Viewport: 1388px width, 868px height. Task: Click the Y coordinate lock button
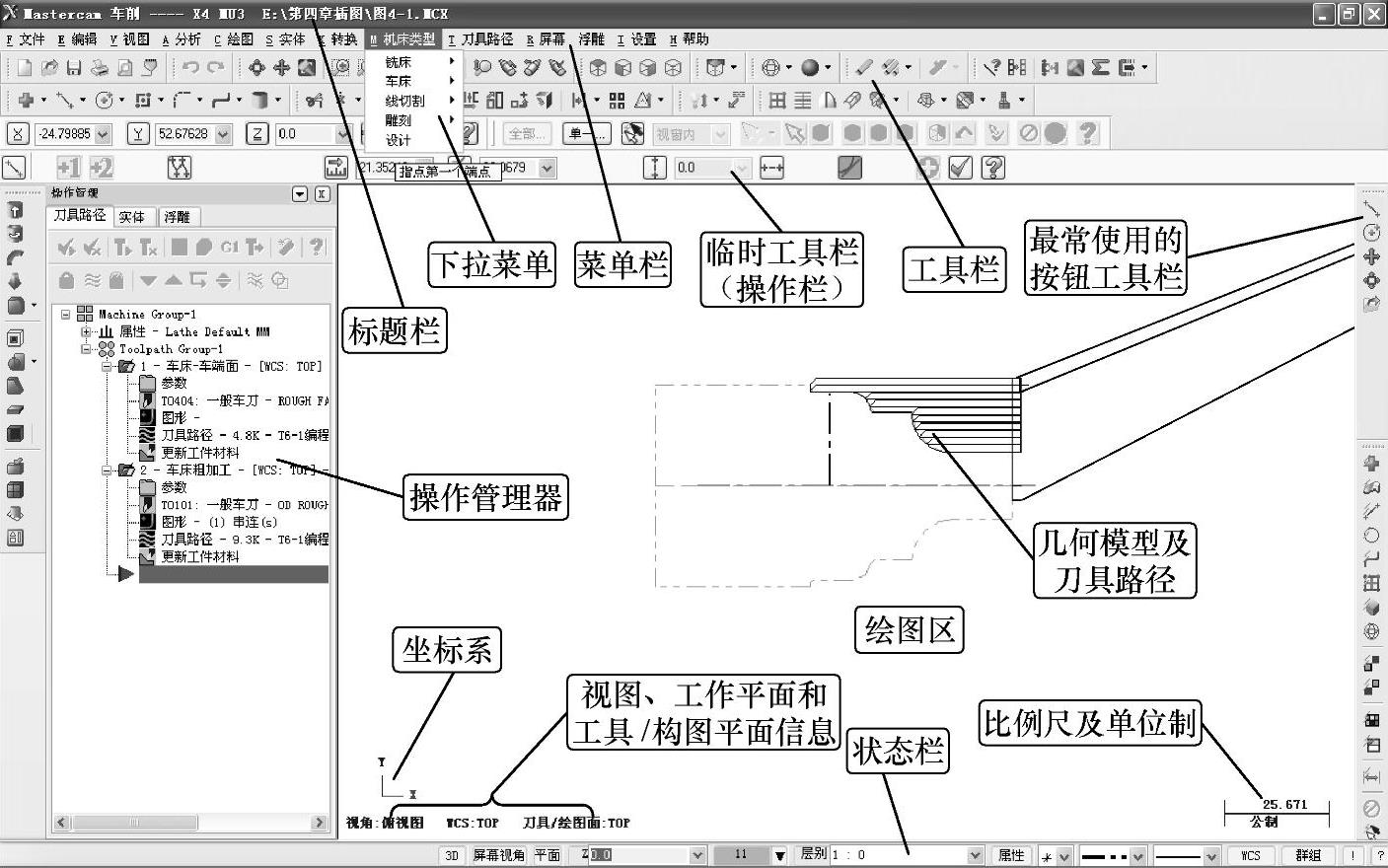[x=139, y=133]
